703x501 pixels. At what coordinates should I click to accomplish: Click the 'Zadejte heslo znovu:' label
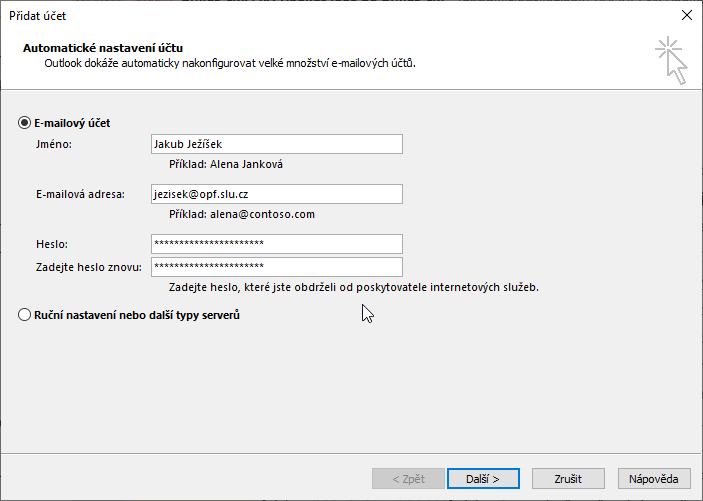pos(89,267)
